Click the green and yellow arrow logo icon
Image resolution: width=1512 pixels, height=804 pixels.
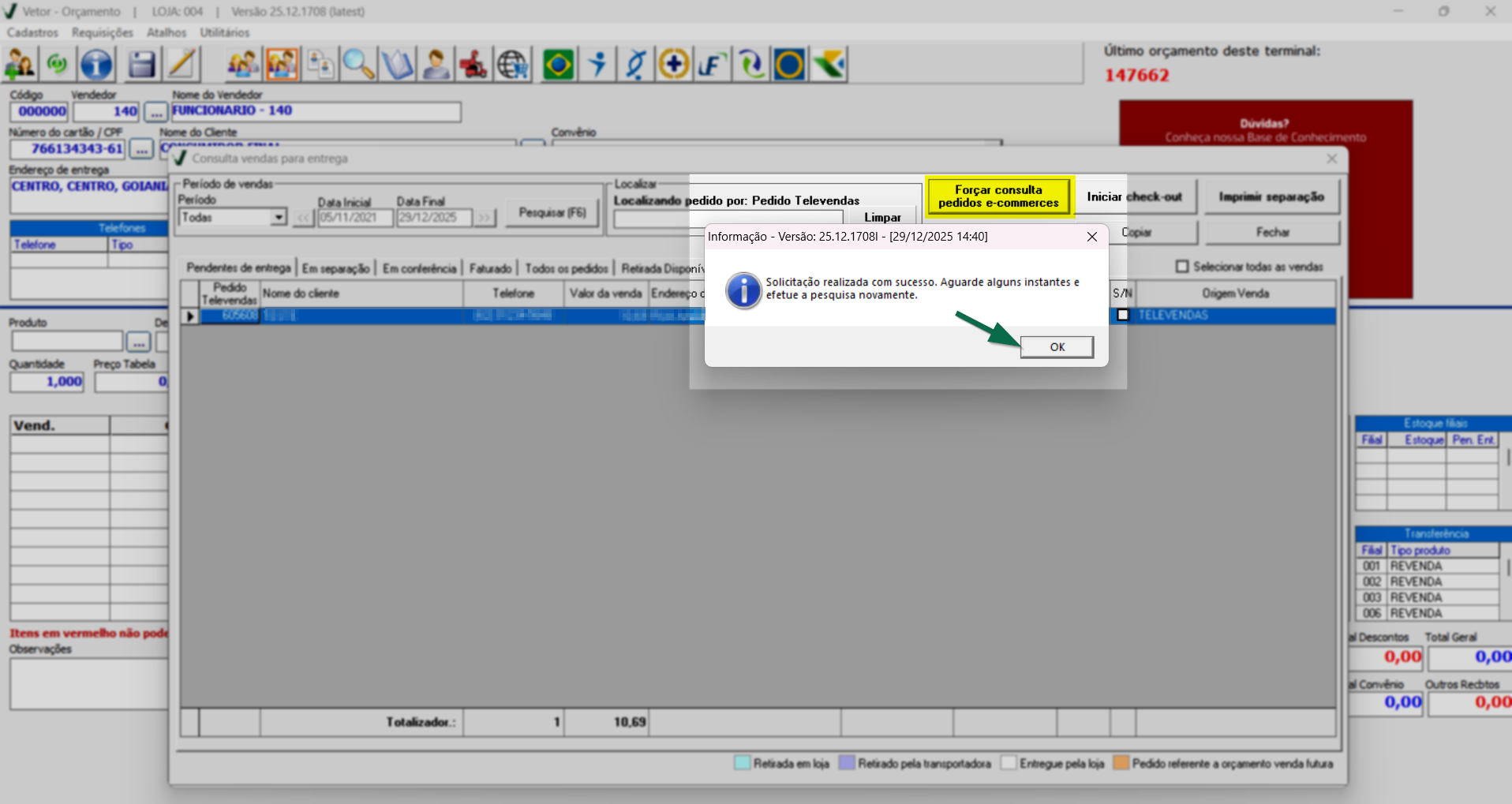pos(828,65)
